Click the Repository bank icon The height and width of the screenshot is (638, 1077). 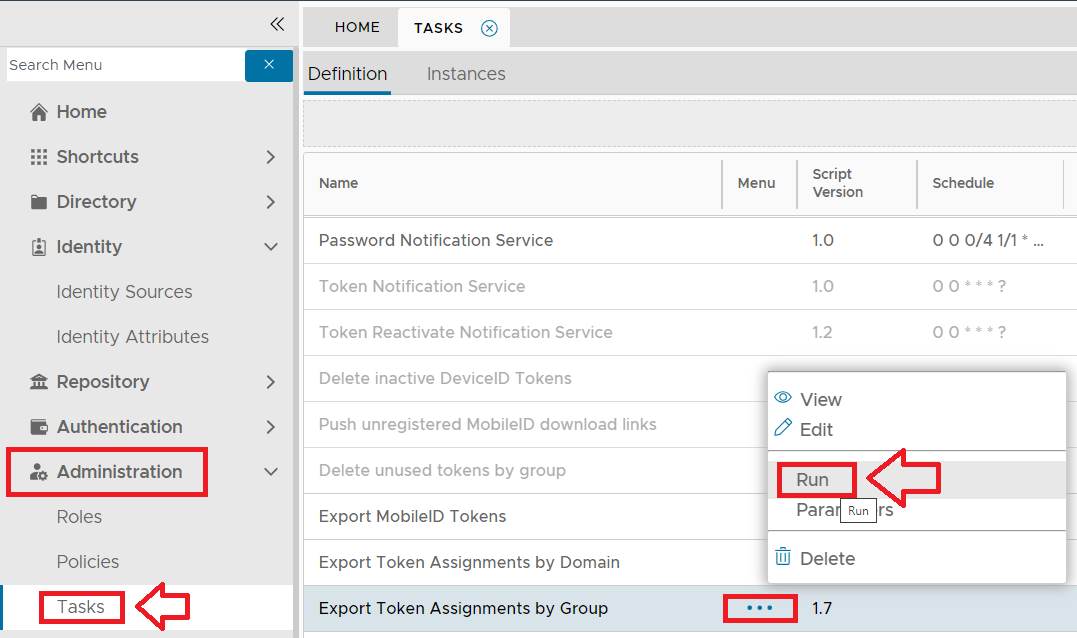[39, 382]
